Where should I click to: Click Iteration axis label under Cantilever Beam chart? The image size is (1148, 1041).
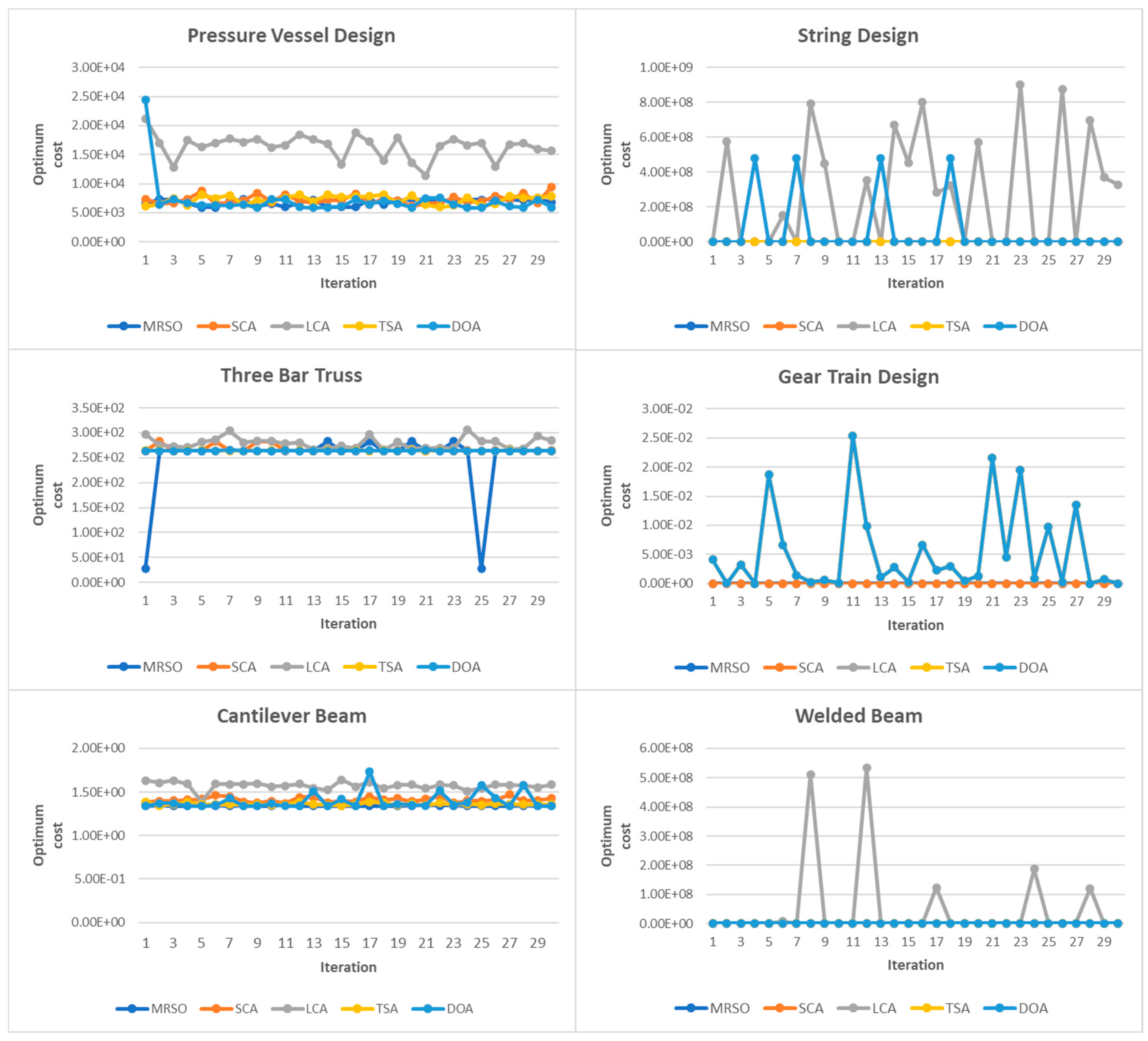348,967
